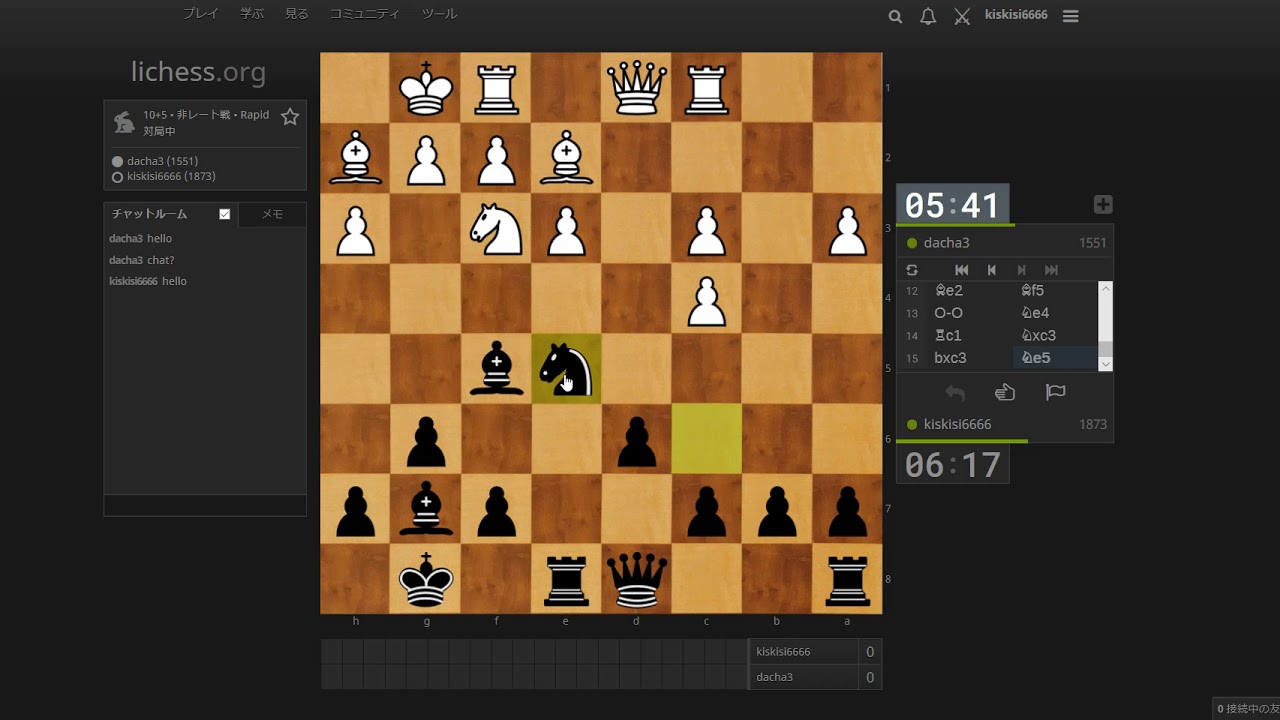Jump to last move

coord(1051,270)
